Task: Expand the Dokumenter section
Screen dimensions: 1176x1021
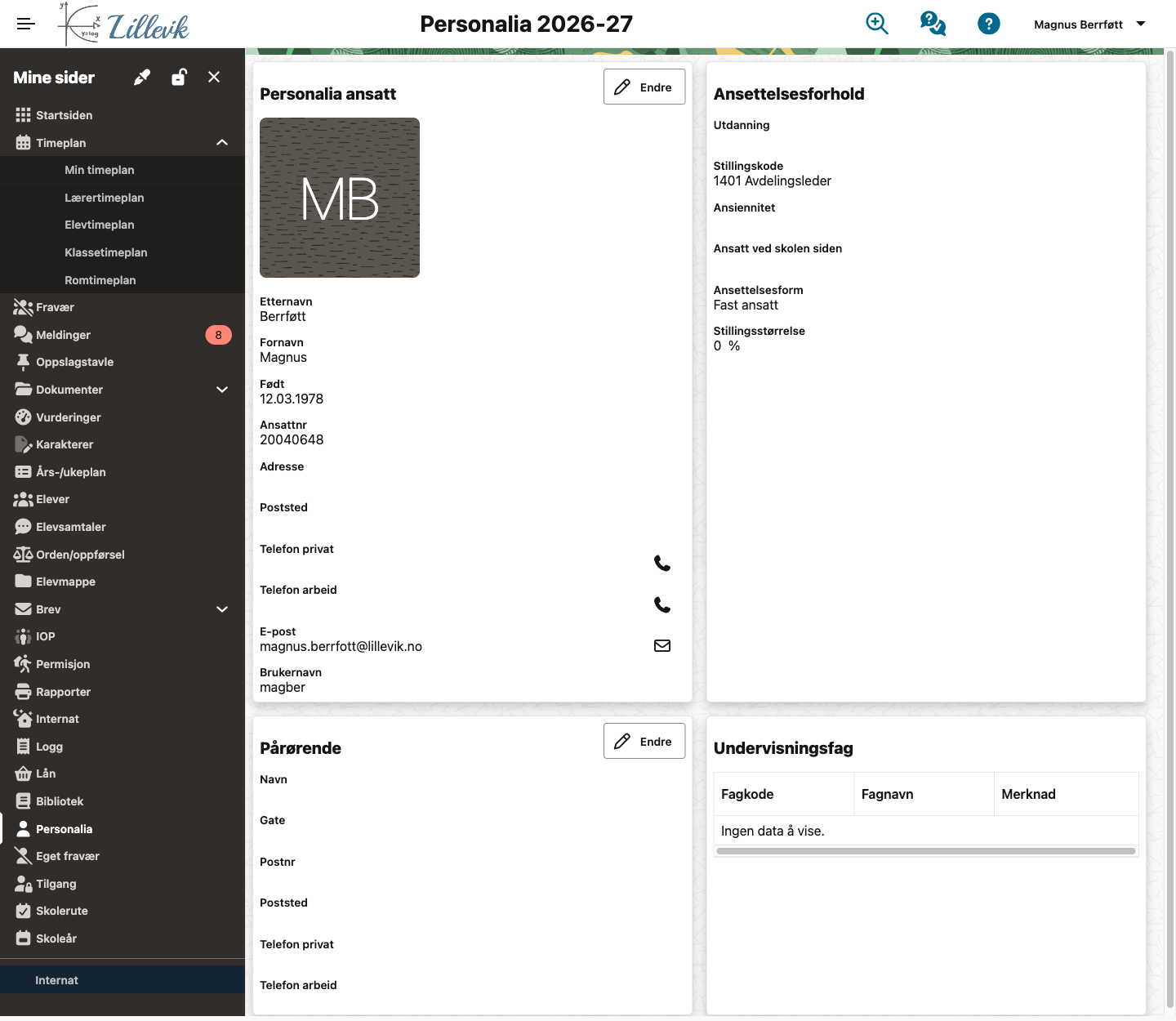Action: (222, 390)
